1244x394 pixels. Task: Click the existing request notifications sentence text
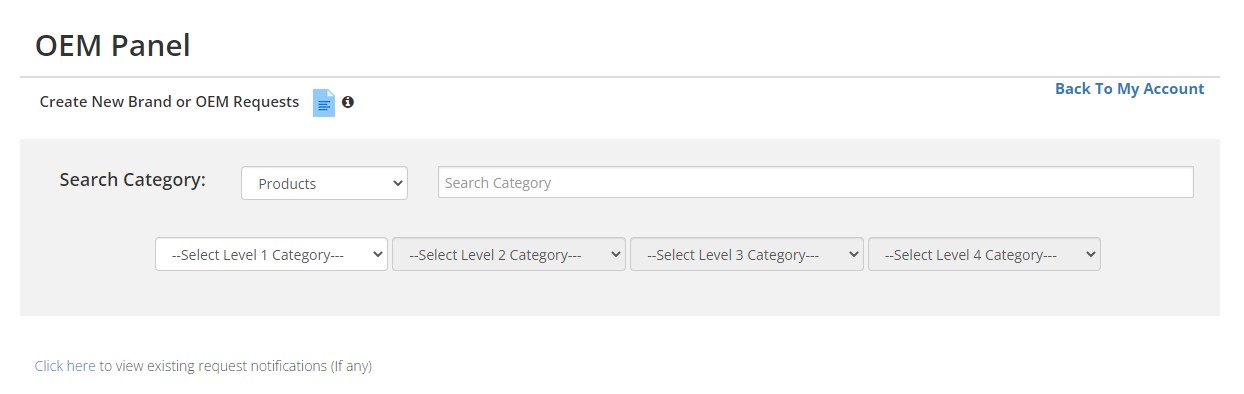(235, 366)
